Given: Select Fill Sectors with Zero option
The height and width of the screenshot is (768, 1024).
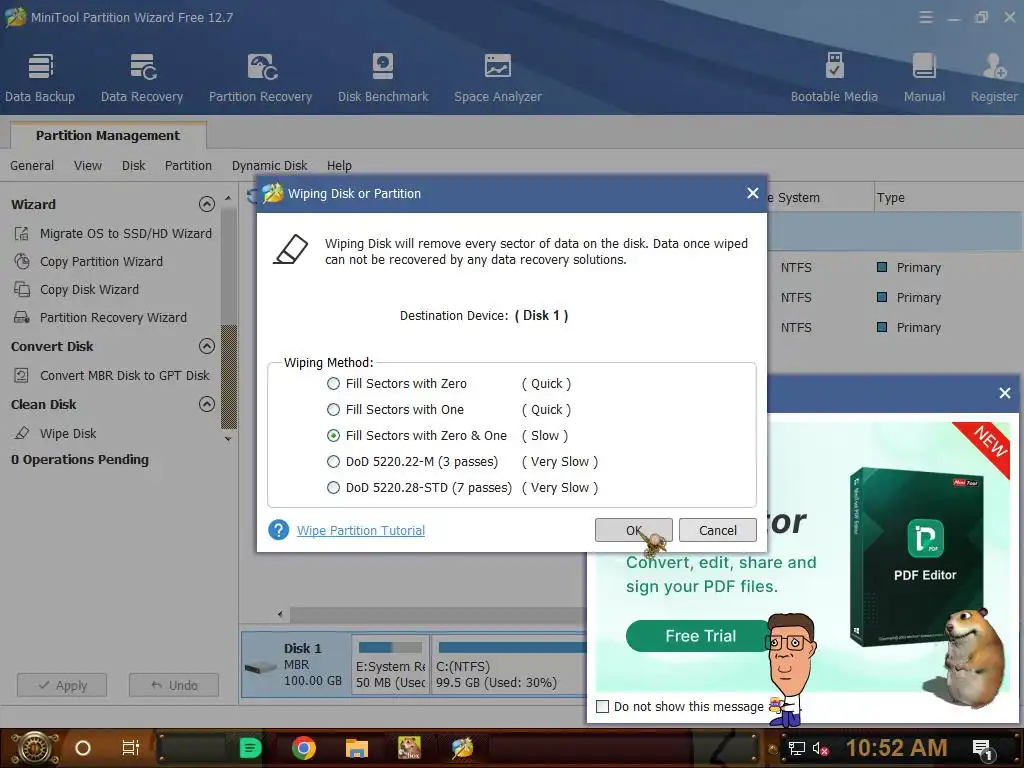Looking at the screenshot, I should click(x=333, y=383).
